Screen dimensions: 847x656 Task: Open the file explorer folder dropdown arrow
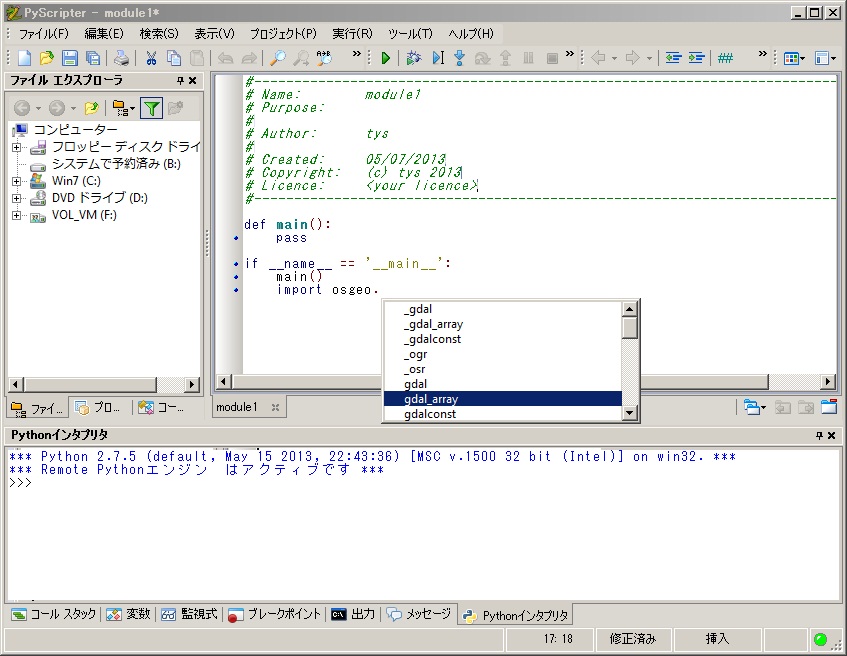click(x=132, y=108)
